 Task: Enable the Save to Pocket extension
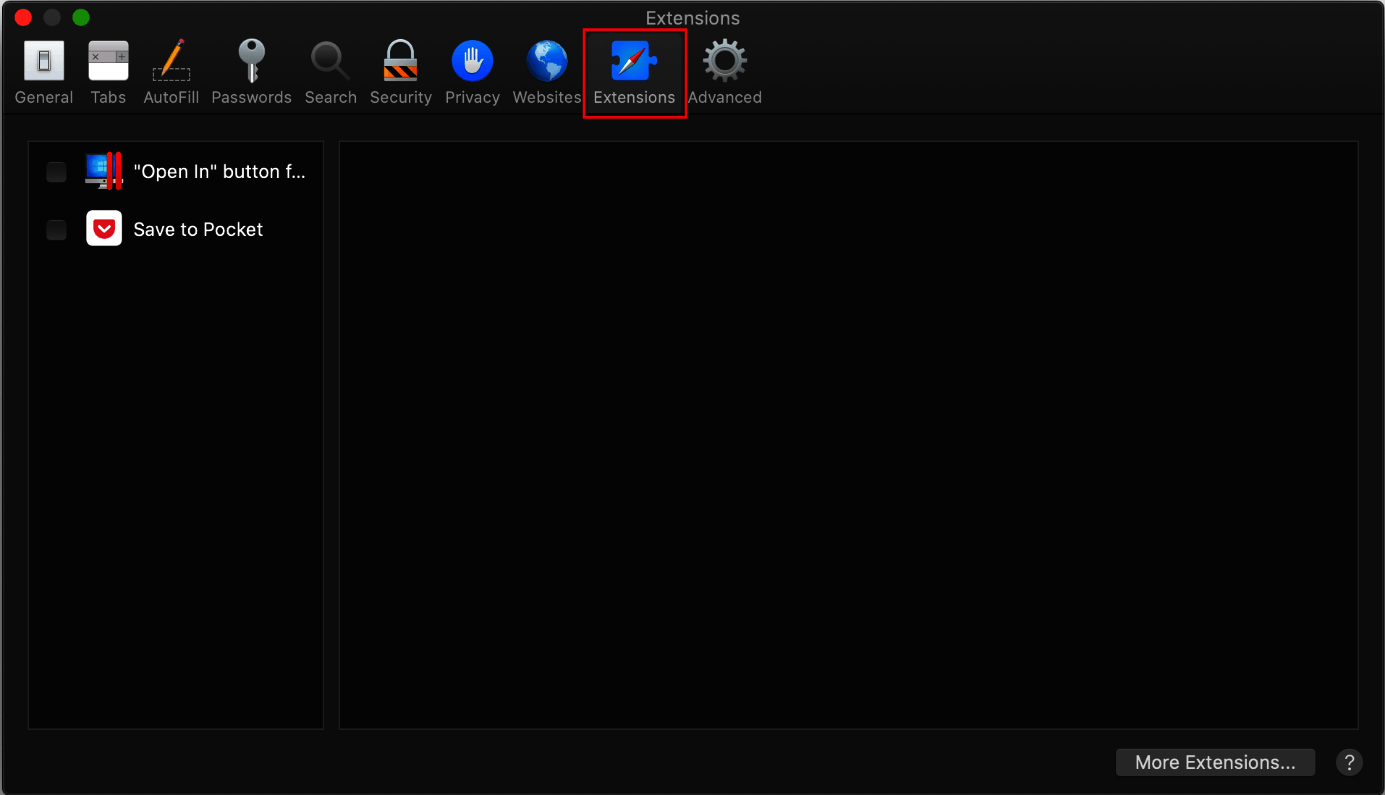(x=55, y=229)
